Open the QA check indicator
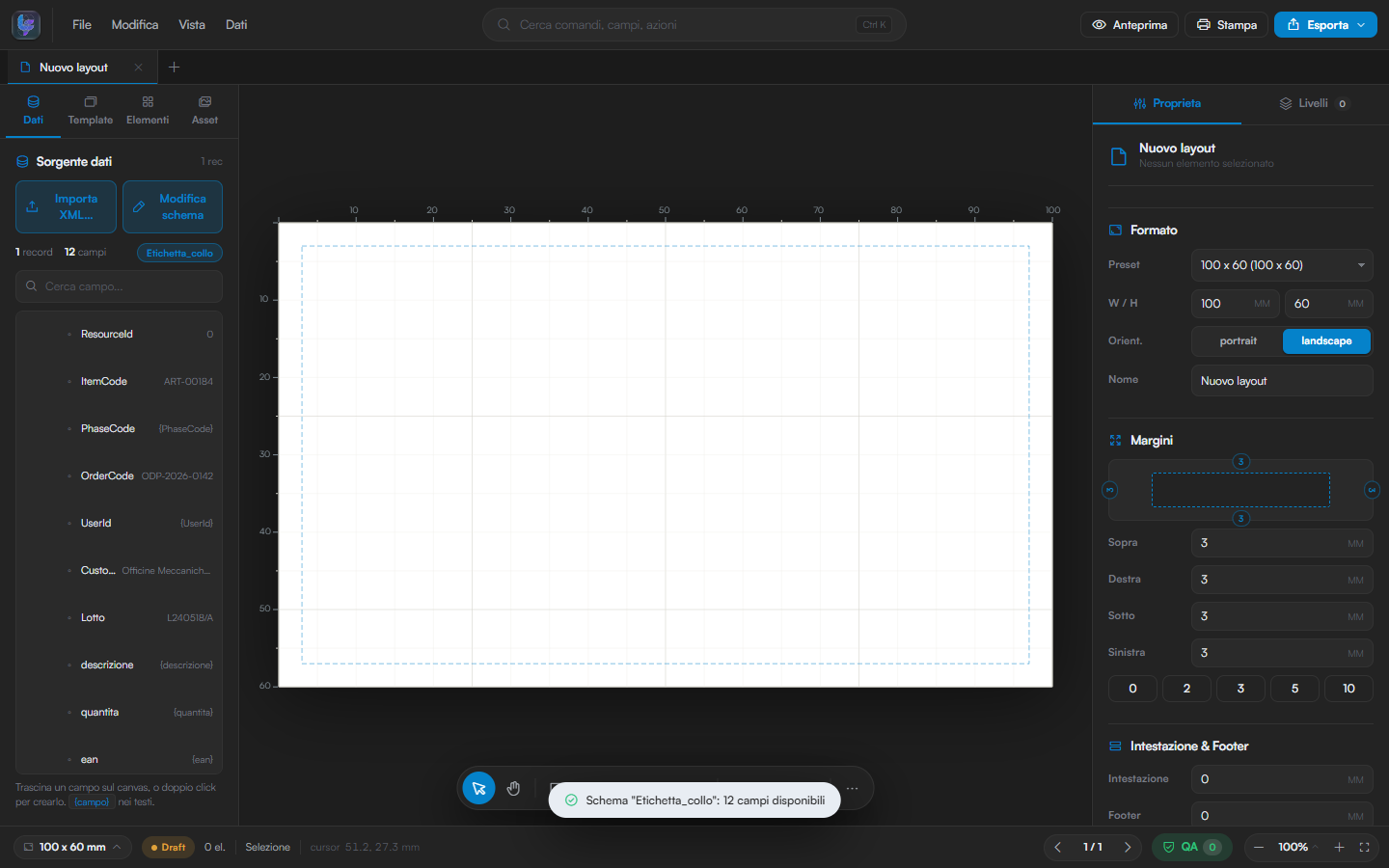Screen dimensions: 1389x868 (1191, 847)
